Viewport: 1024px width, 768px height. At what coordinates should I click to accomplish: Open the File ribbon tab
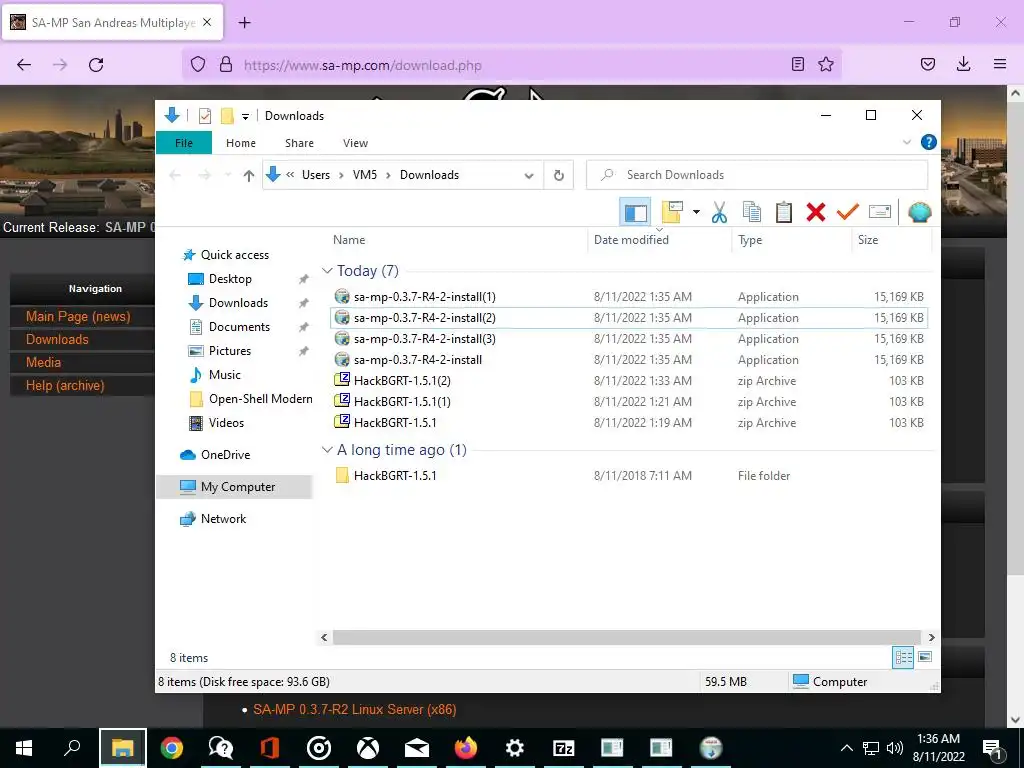(184, 143)
